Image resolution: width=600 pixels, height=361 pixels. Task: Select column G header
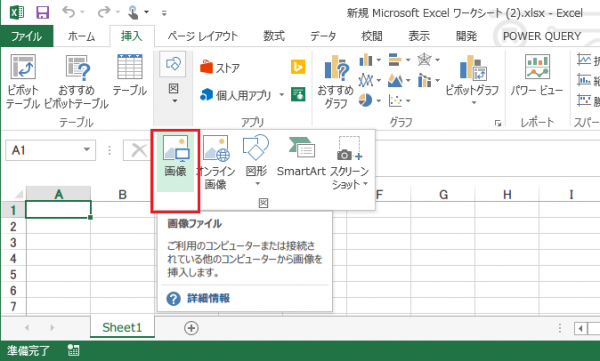coord(443,194)
